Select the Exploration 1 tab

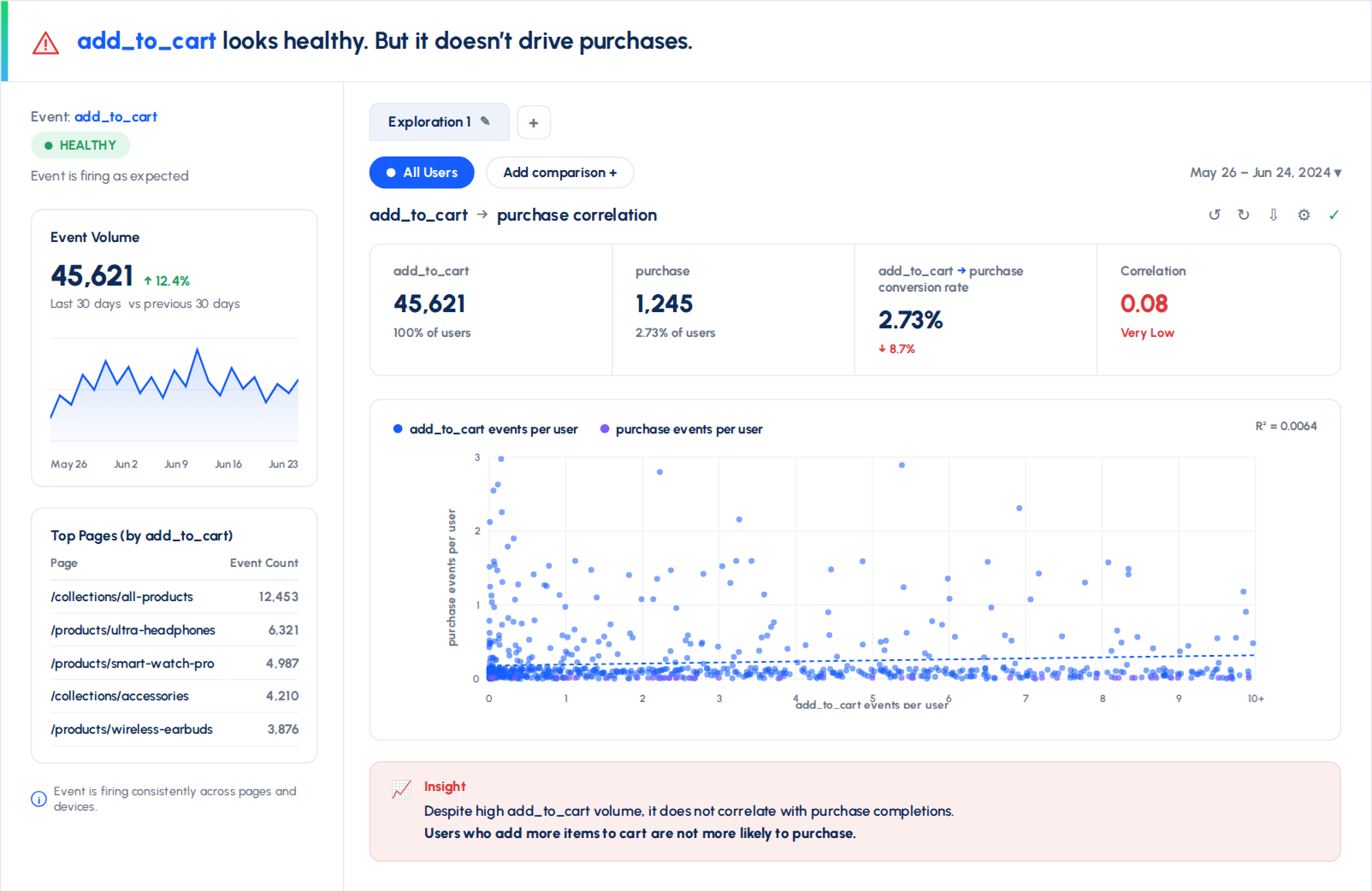click(x=439, y=122)
